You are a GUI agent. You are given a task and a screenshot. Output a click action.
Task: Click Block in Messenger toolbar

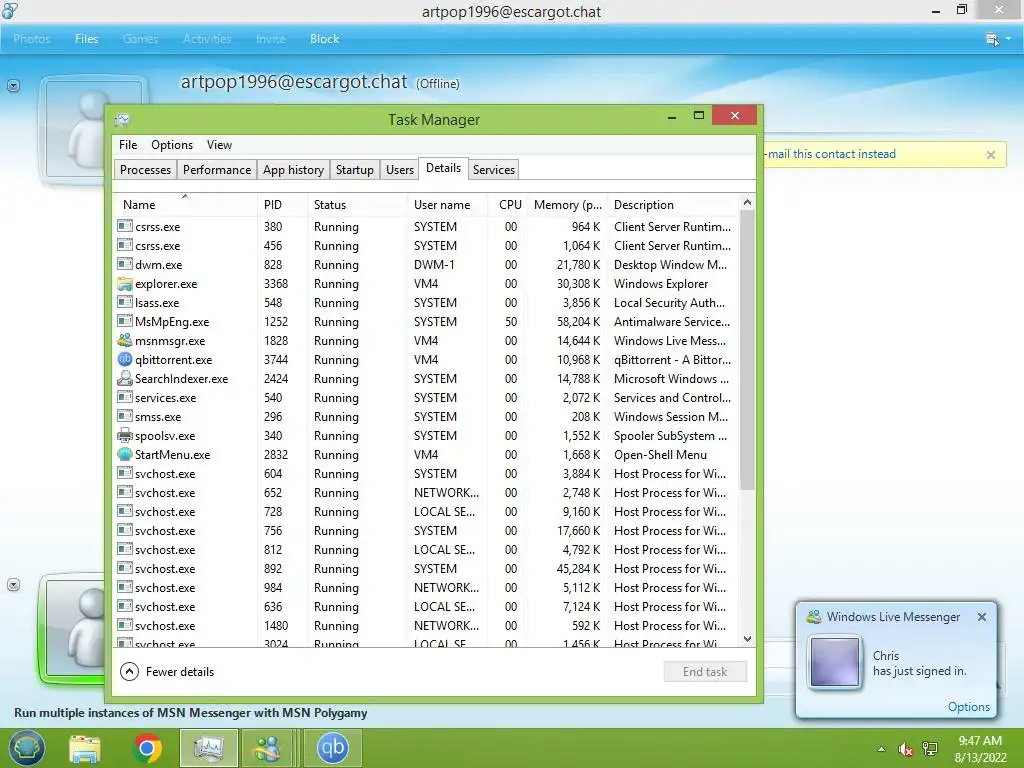point(325,39)
